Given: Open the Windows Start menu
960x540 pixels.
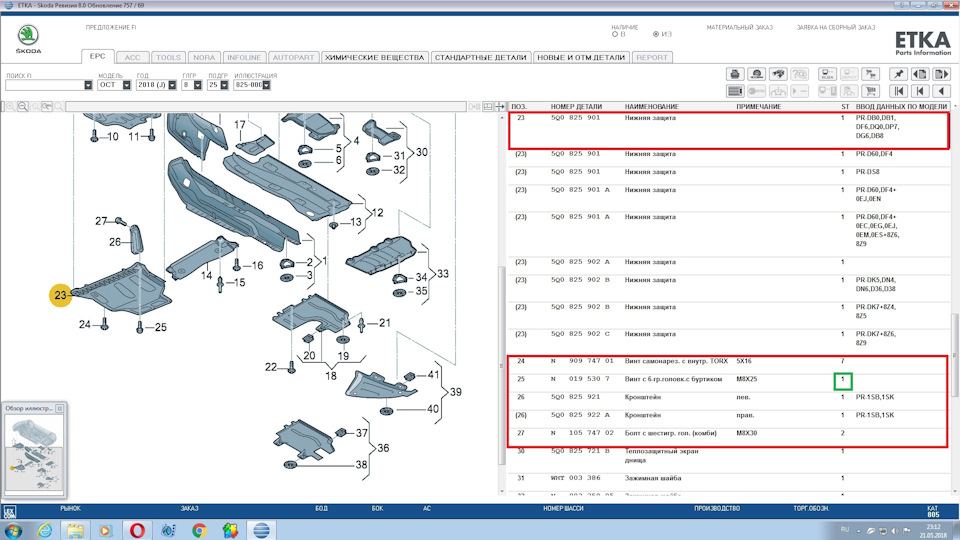Looking at the screenshot, I should click(12, 530).
